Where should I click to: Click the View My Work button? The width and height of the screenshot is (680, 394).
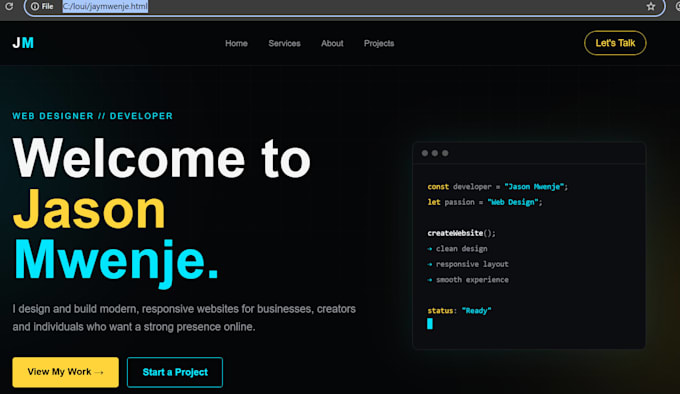point(65,372)
